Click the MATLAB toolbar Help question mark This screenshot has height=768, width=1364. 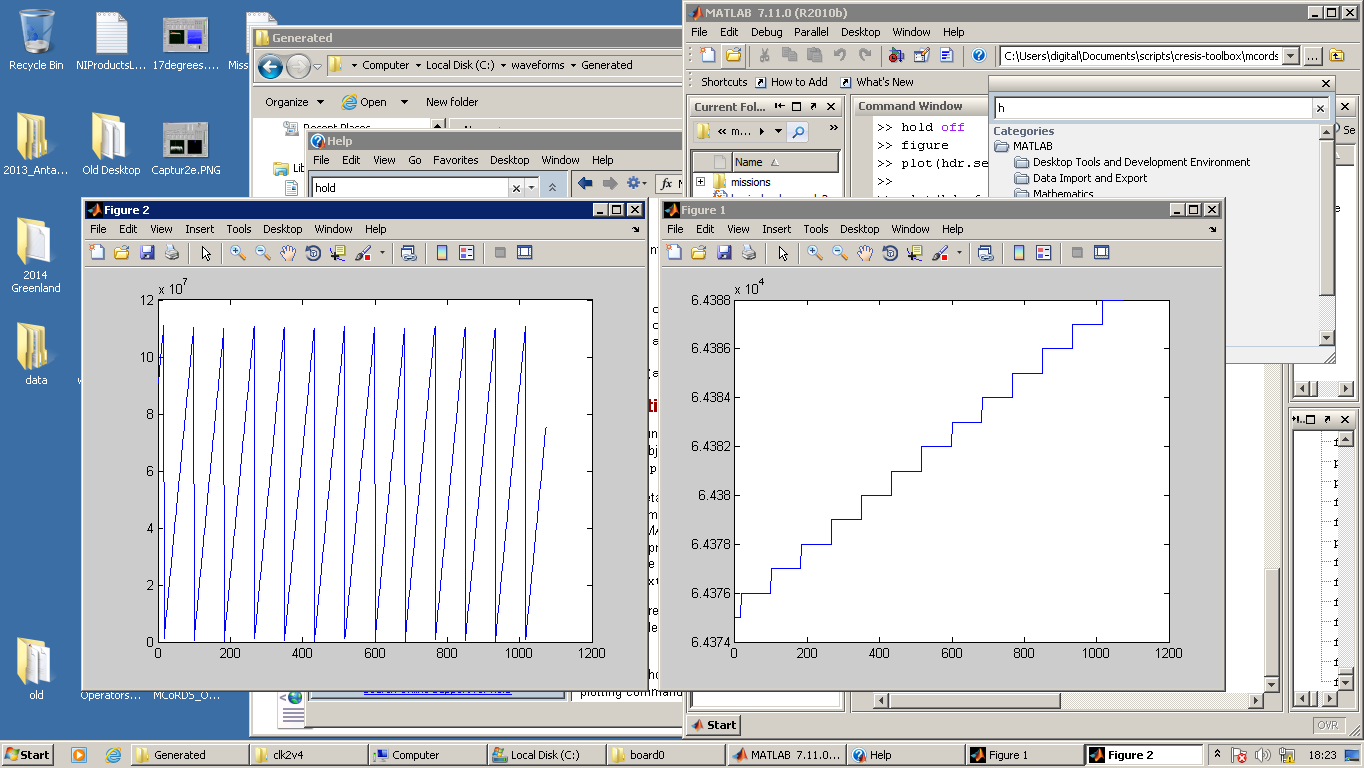tap(979, 56)
